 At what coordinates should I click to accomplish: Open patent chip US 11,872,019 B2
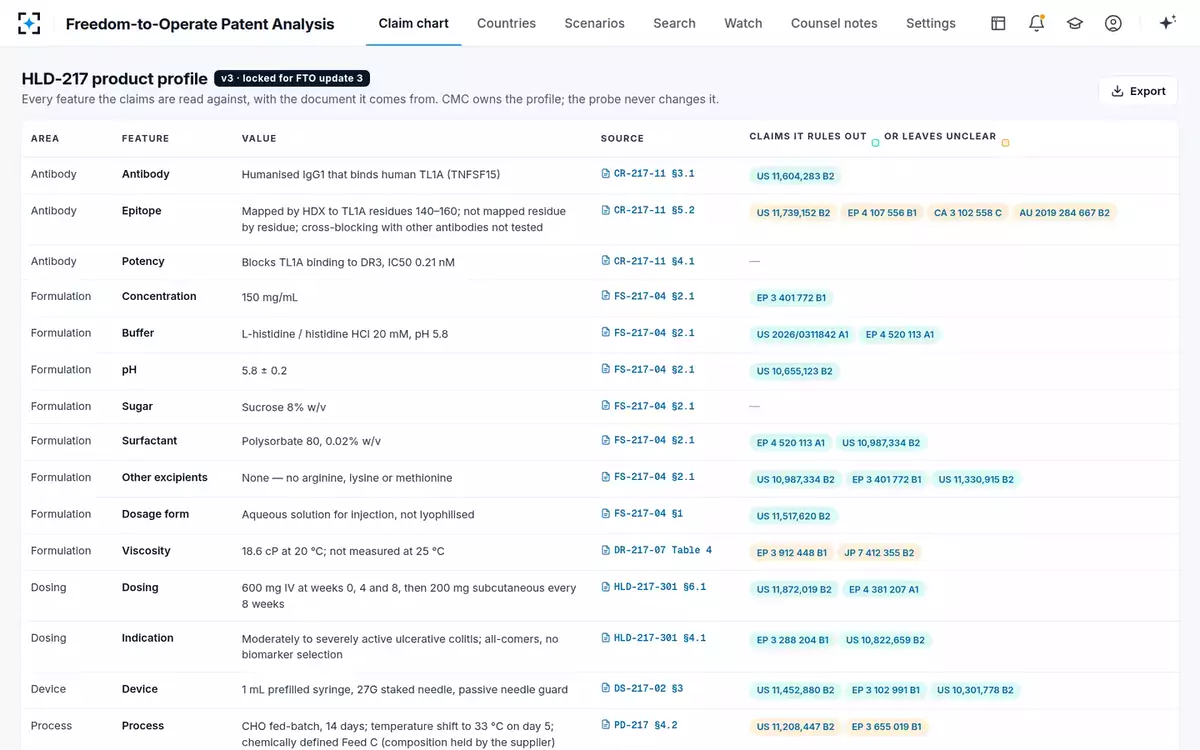794,590
